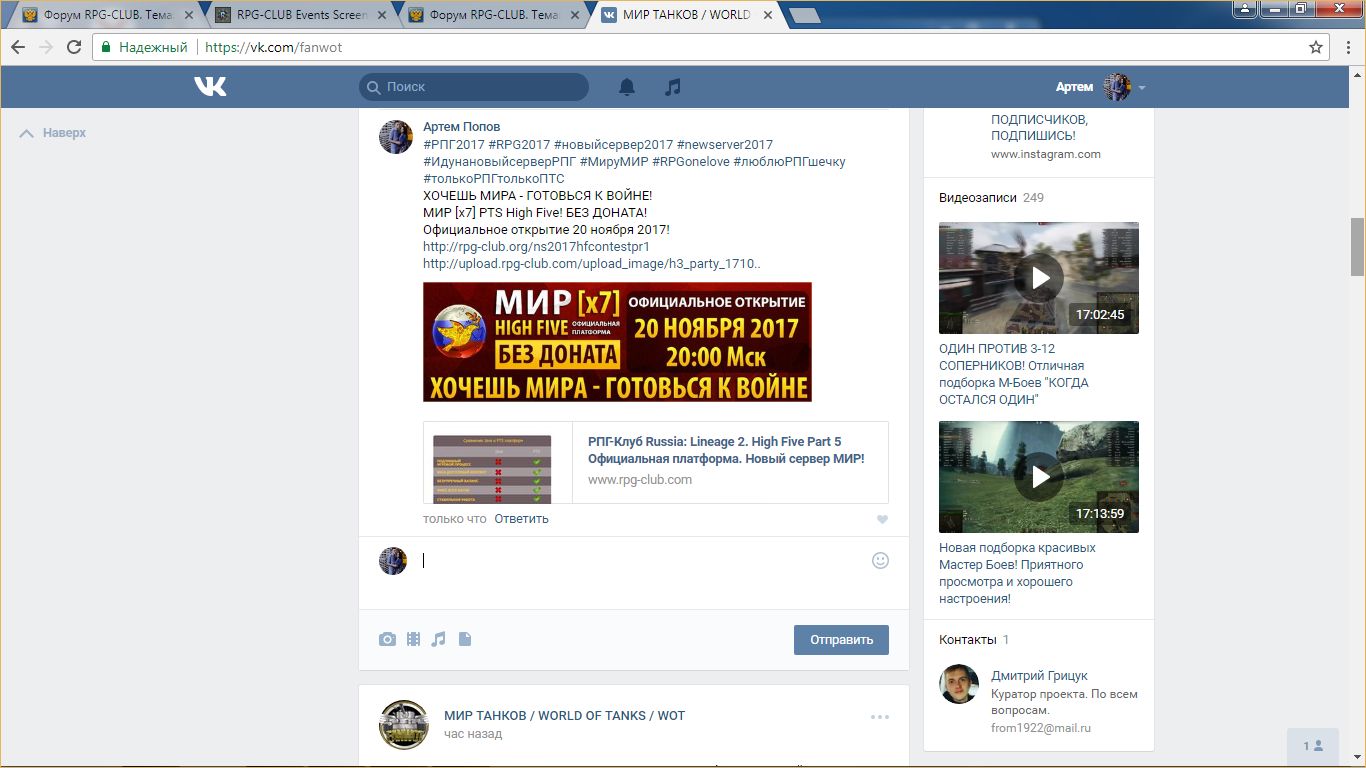
Task: Attach an audio track to the comment
Action: click(438, 639)
